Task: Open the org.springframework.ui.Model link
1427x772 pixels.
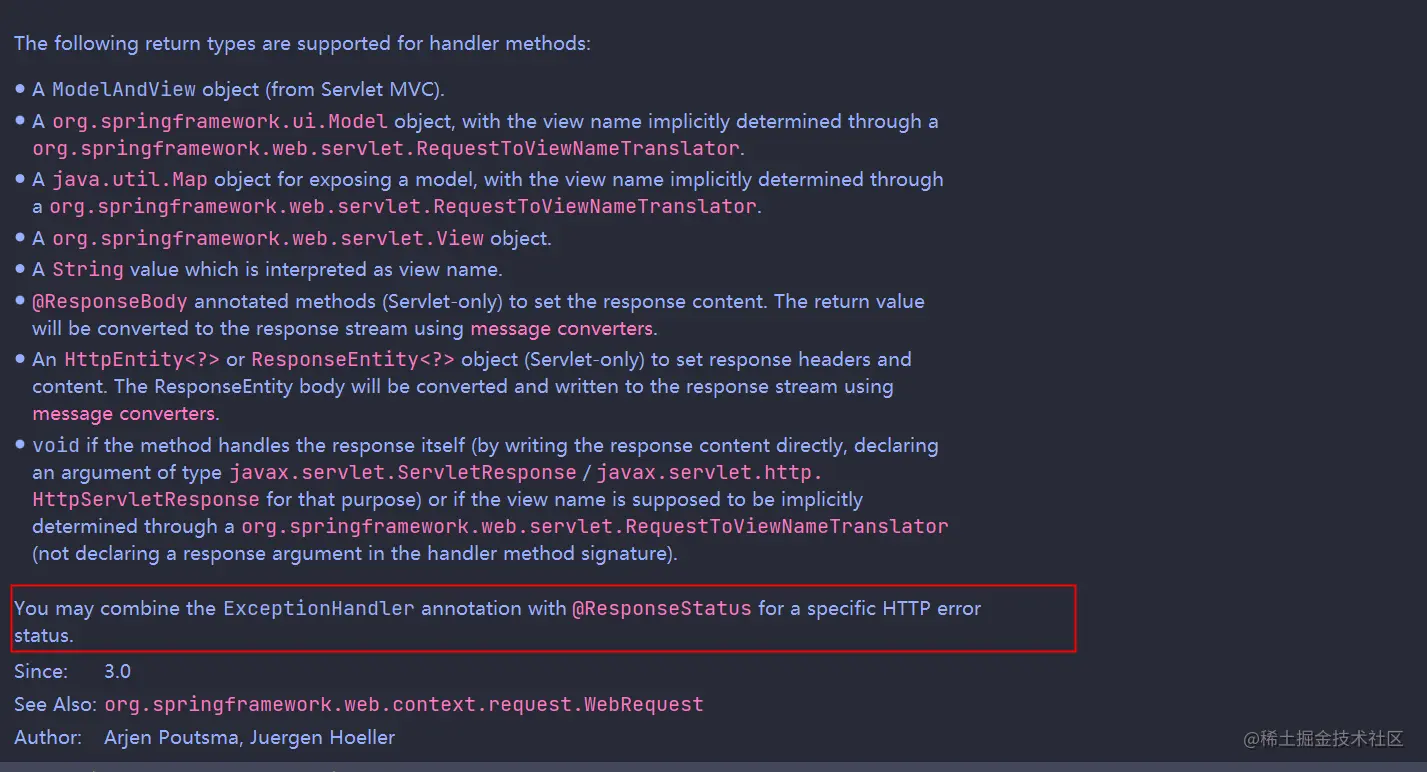Action: pos(220,122)
